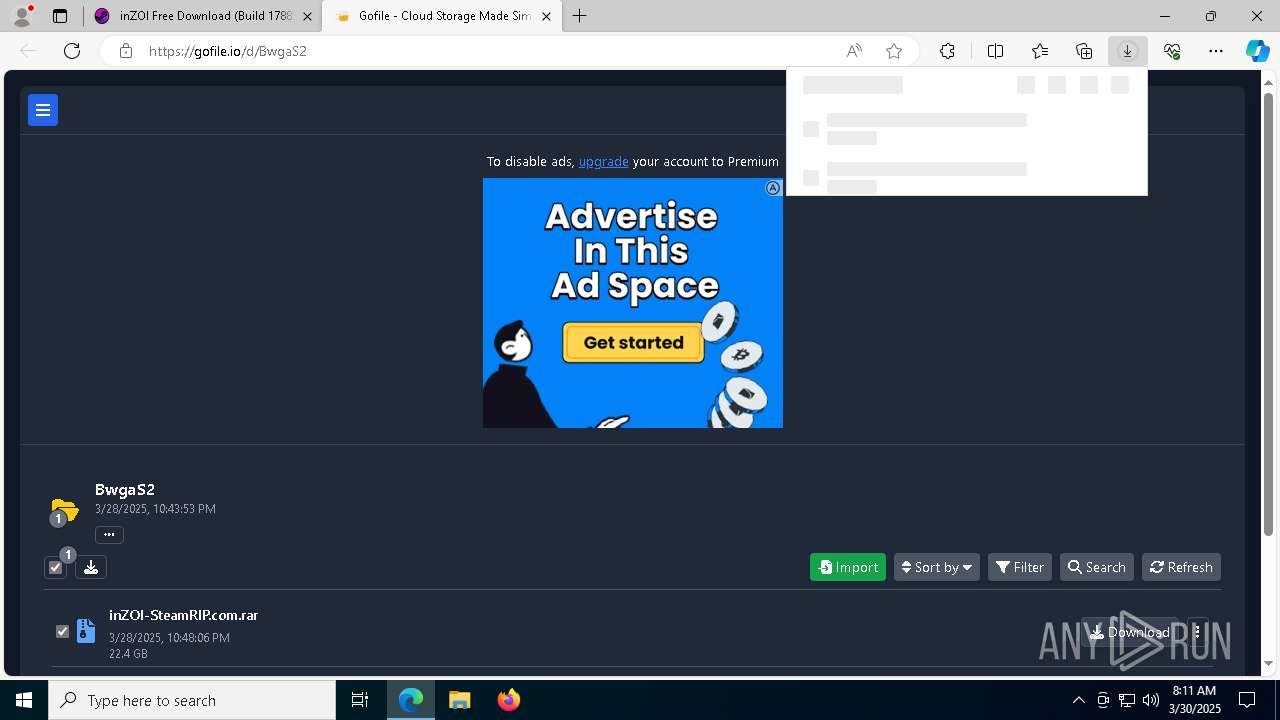Follow the upgrade to Premium link
Screen dimensions: 1280x720
point(603,161)
